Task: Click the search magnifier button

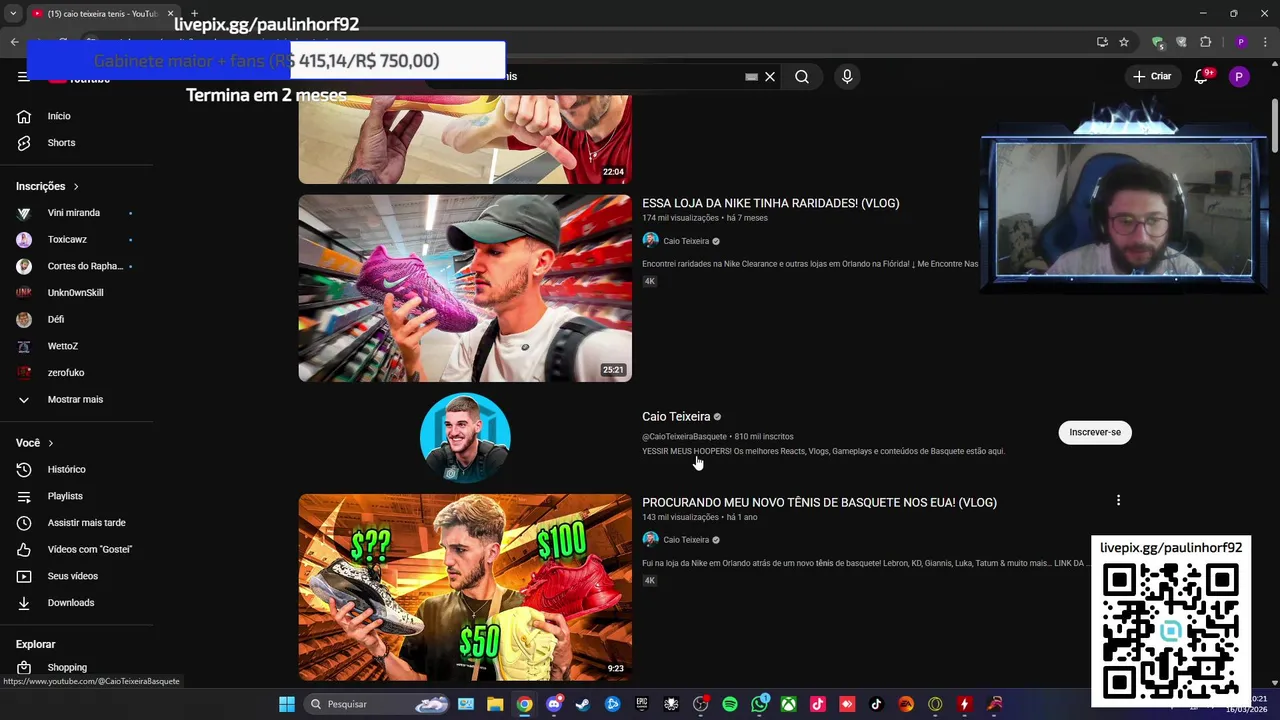Action: tap(802, 77)
